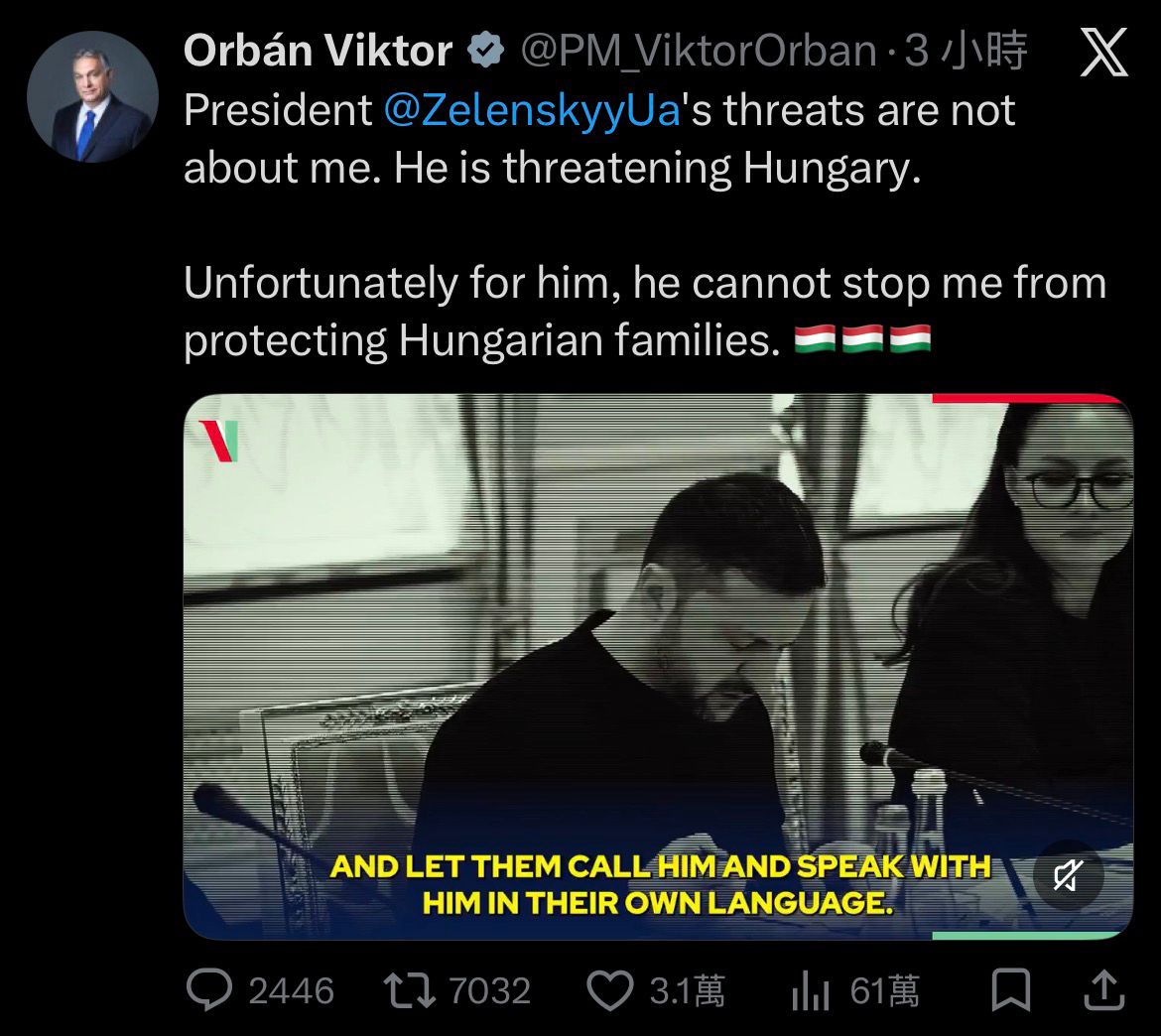Open Orbán Viktor's profile picture

(x=92, y=97)
